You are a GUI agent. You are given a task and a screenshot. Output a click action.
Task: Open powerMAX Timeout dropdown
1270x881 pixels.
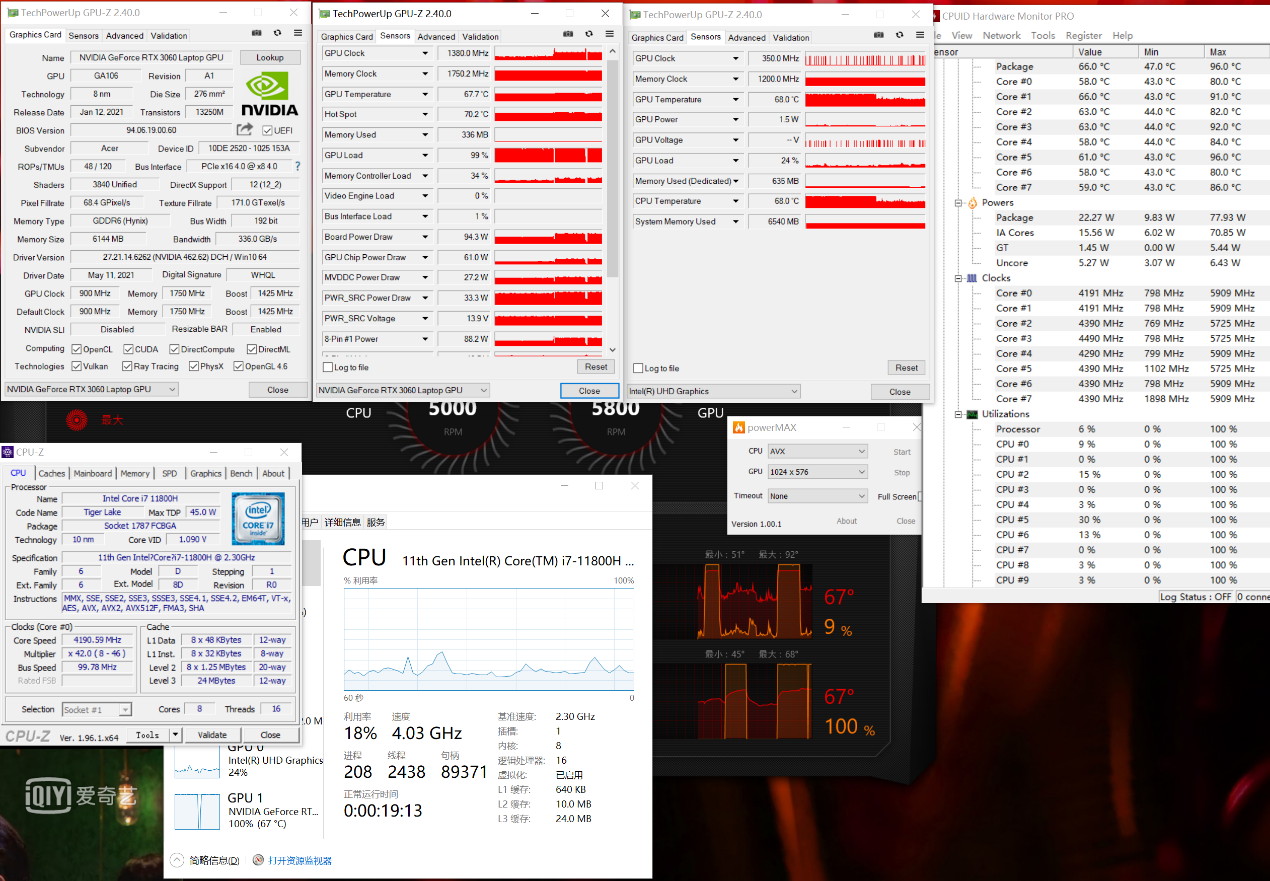tap(818, 496)
